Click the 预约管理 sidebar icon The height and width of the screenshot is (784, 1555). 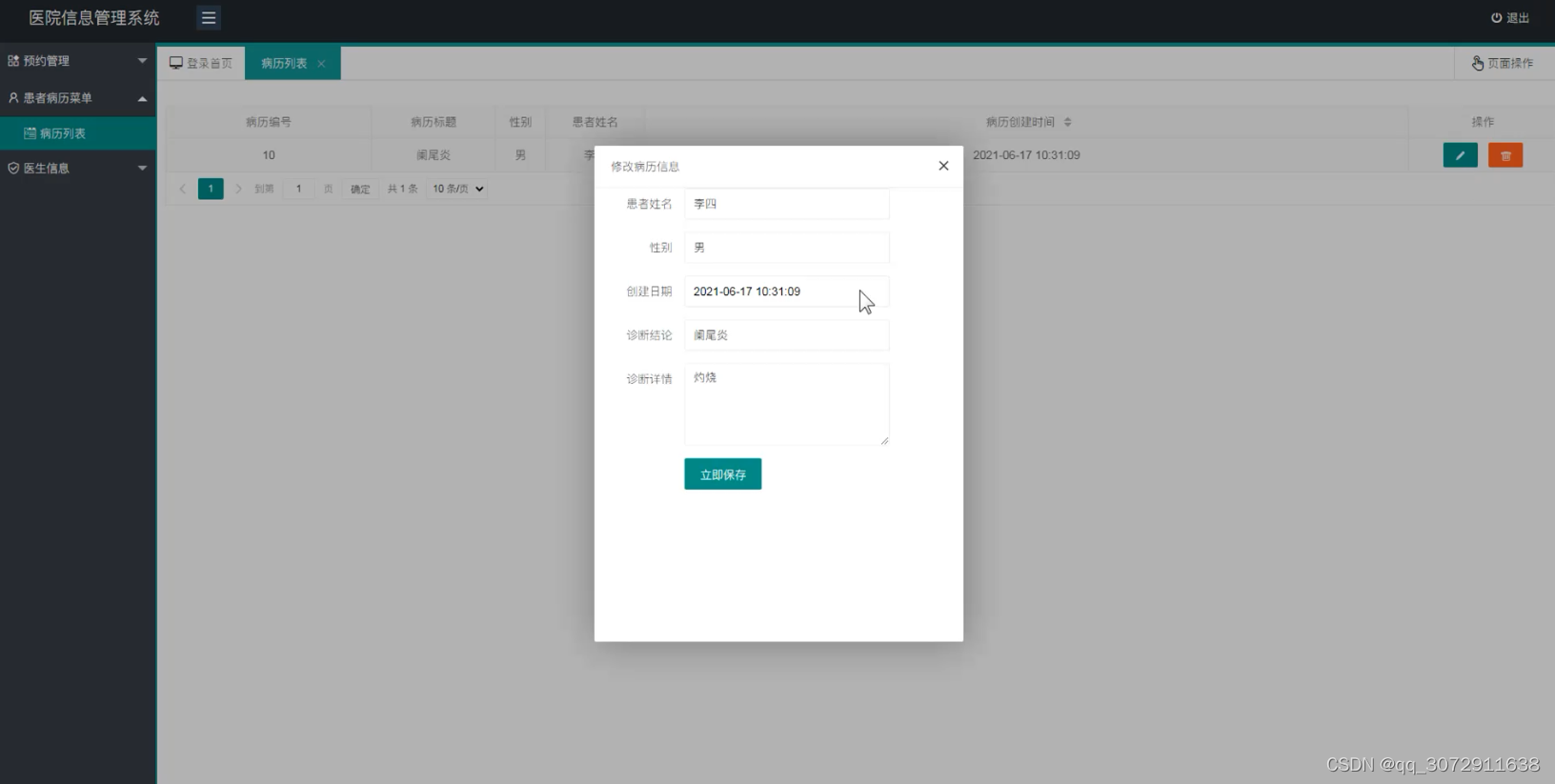pos(13,61)
